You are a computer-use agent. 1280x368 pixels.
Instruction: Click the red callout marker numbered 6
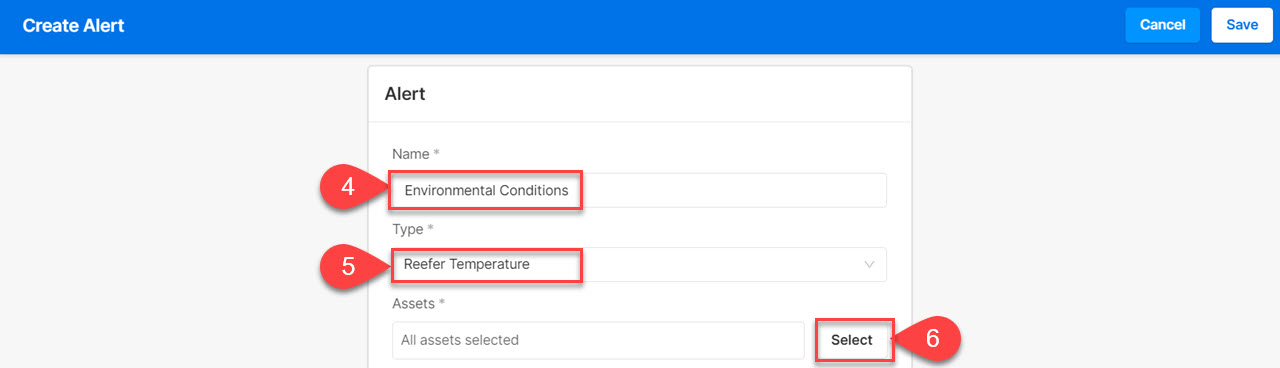[930, 340]
